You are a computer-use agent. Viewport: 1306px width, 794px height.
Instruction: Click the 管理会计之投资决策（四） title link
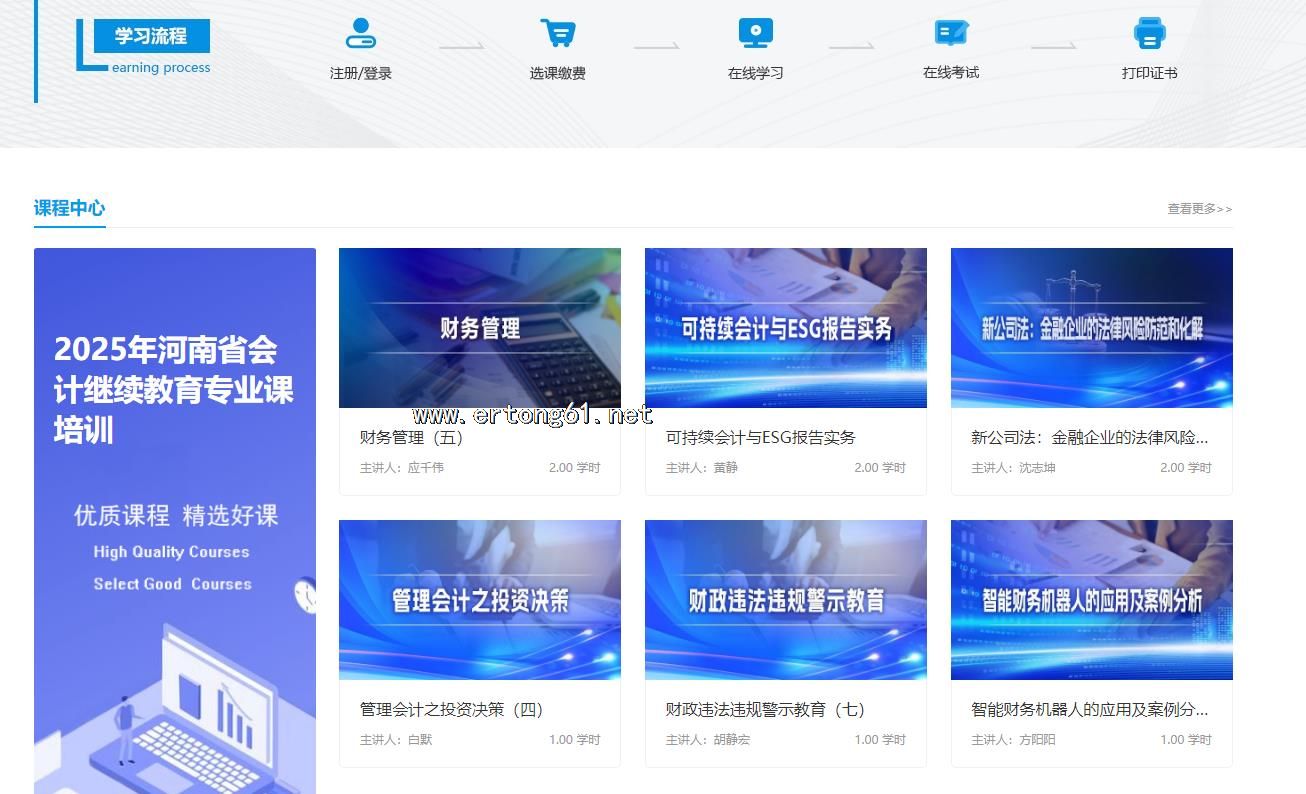451,710
